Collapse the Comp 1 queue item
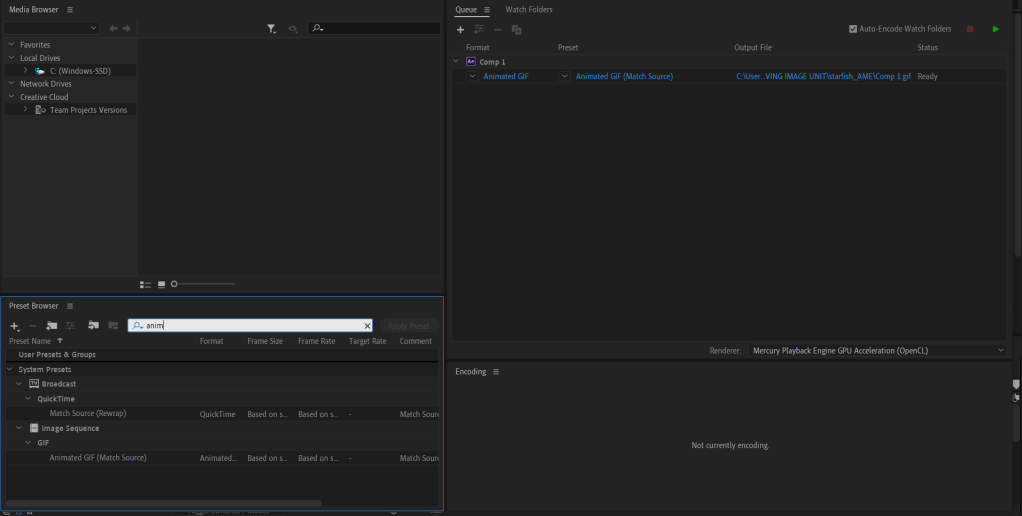 point(456,62)
